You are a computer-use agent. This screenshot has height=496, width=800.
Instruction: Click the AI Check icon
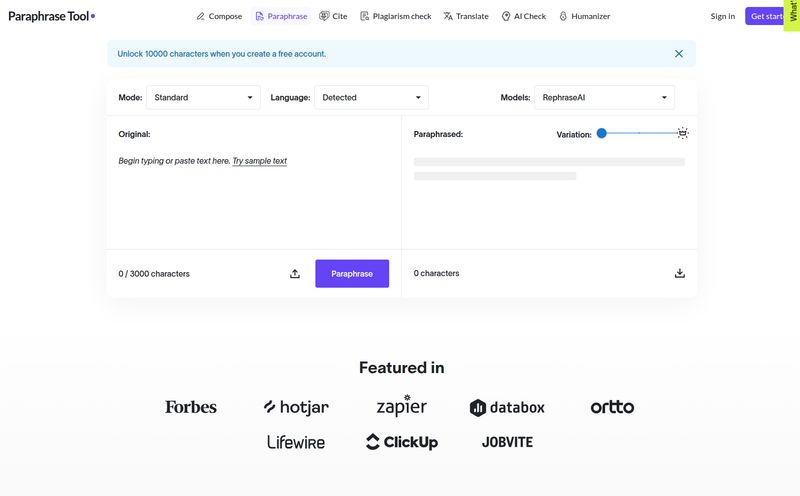pos(506,16)
